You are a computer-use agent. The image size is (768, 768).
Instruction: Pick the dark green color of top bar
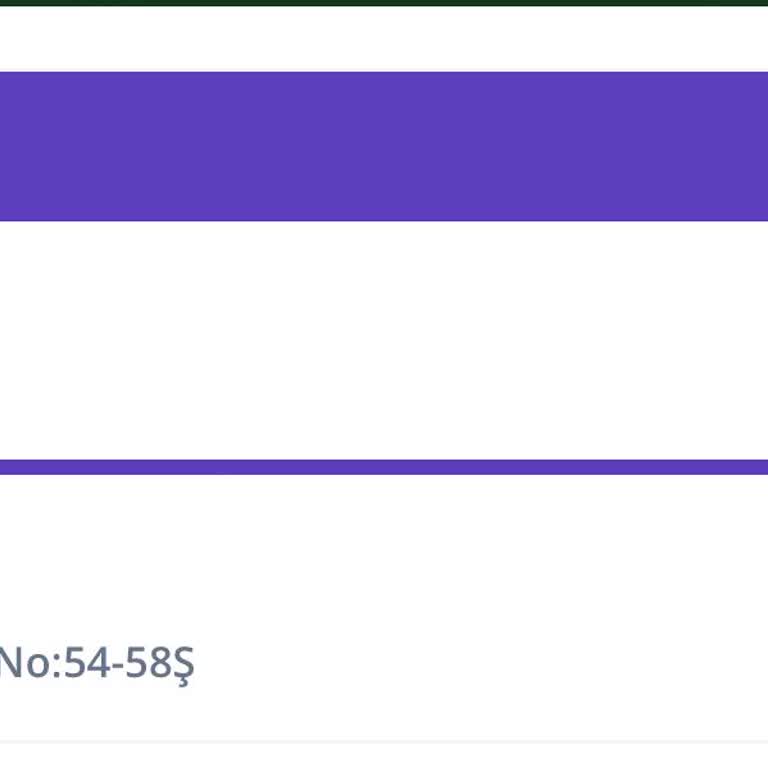coord(384,2)
